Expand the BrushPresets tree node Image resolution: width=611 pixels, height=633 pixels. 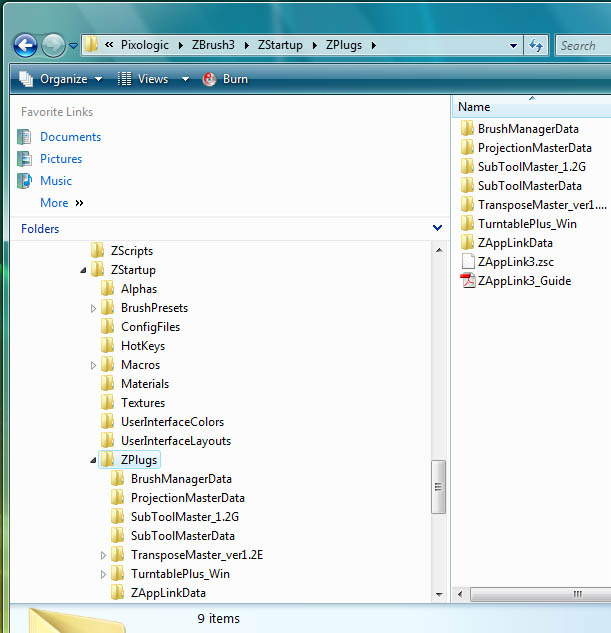coord(93,308)
